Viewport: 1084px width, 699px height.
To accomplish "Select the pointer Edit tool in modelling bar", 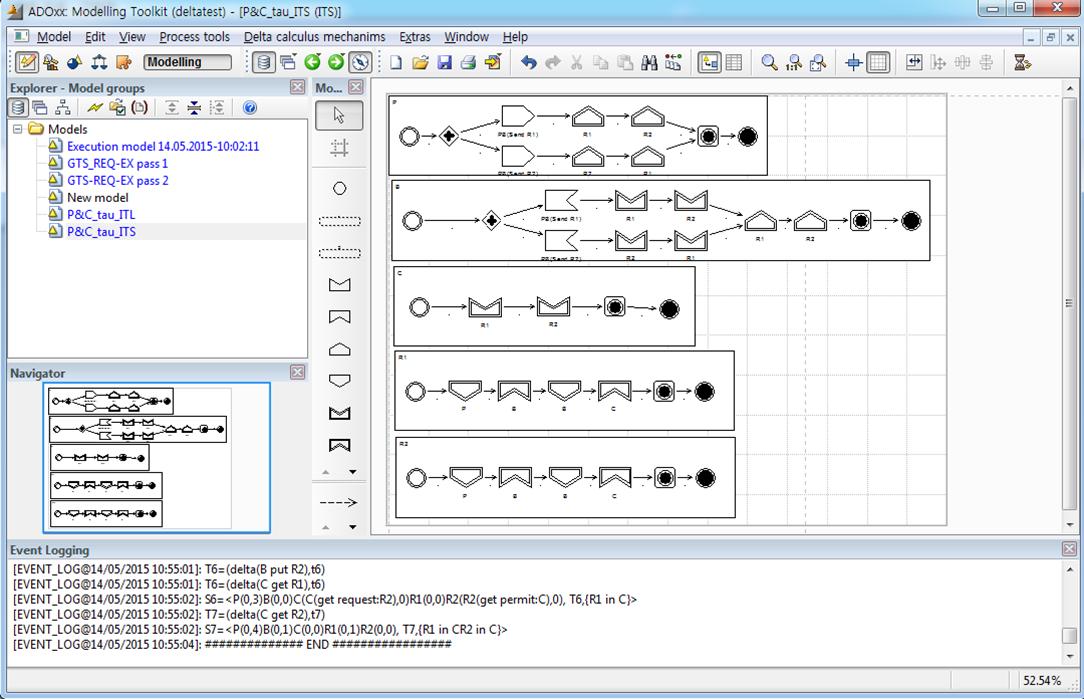I will 339,115.
